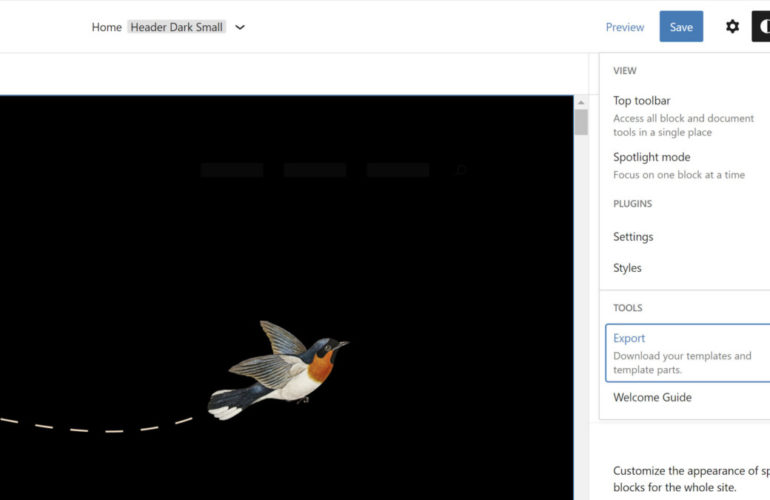Expand the template chevron dropdown
The height and width of the screenshot is (500, 770).
point(240,27)
